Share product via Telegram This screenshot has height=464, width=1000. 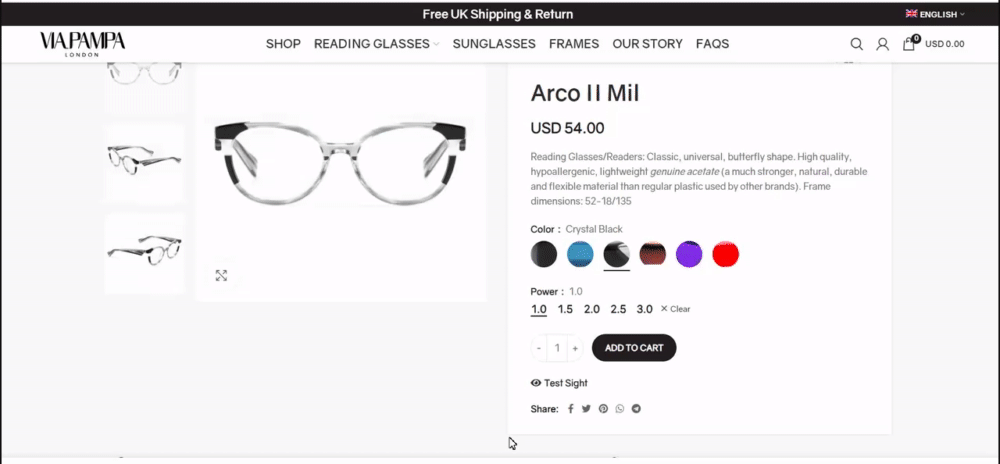[x=636, y=409]
